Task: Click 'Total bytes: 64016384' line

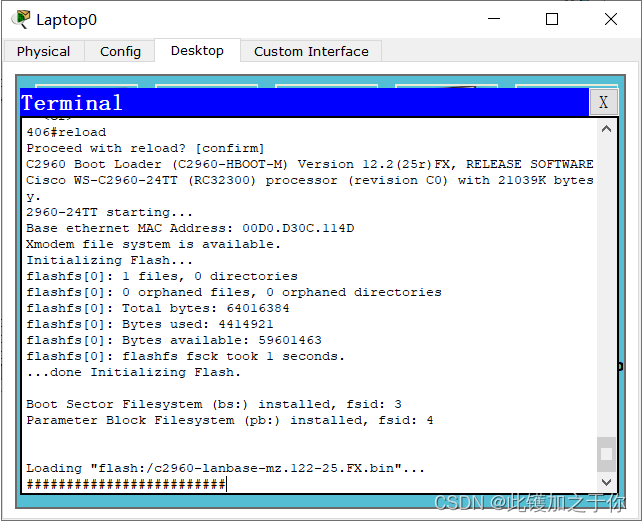Action: point(158,308)
